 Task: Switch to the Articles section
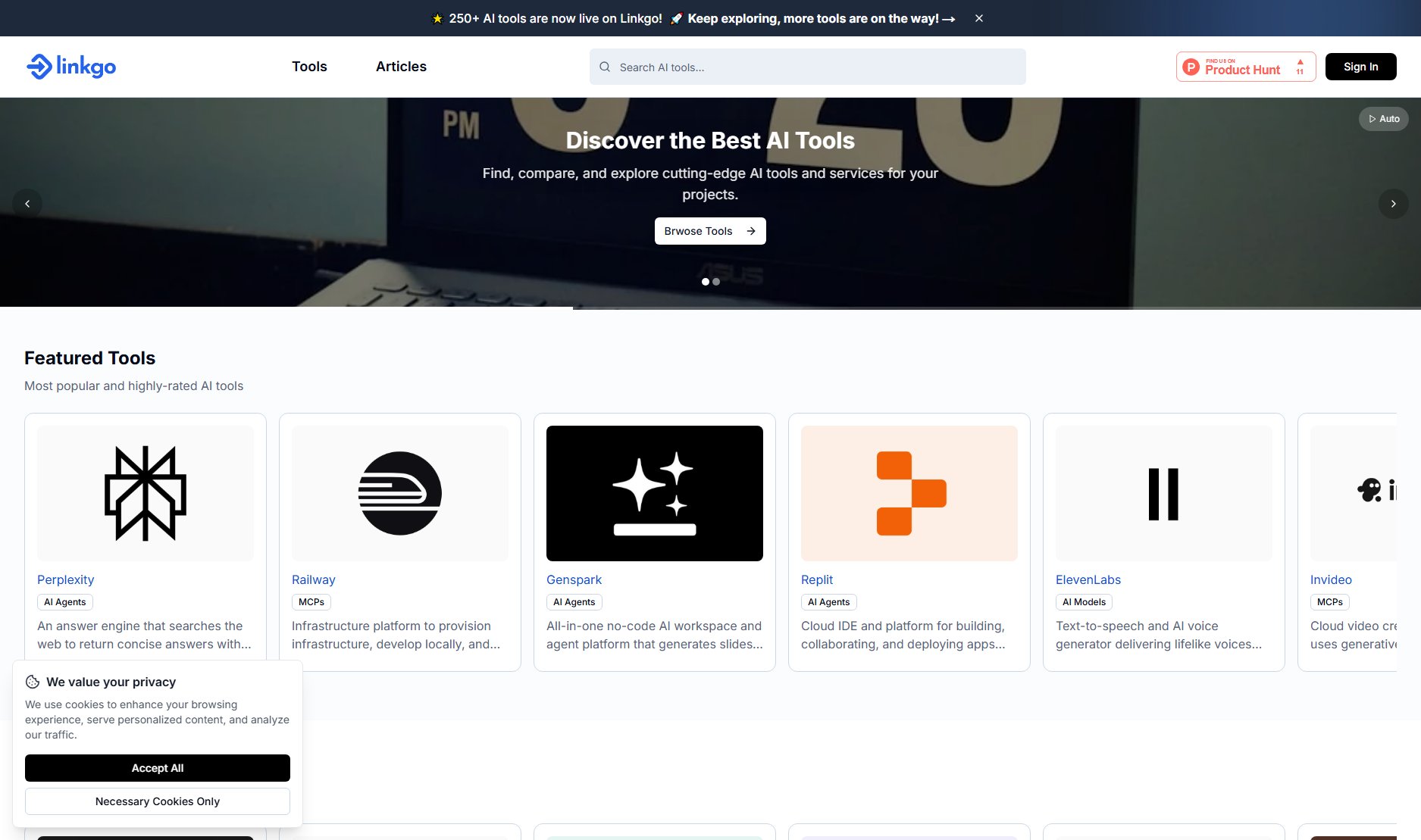[400, 67]
